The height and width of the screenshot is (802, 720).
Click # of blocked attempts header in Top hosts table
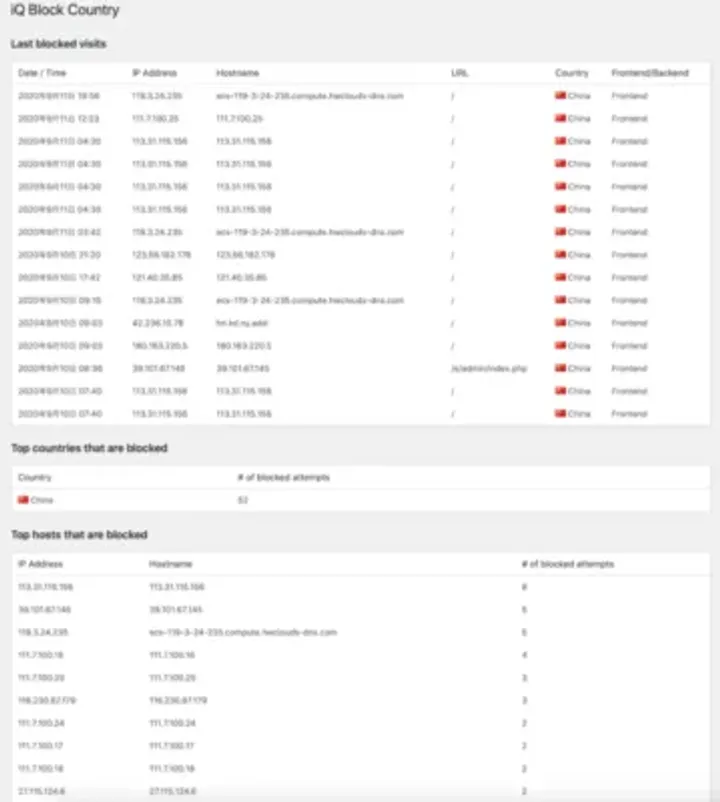click(568, 564)
